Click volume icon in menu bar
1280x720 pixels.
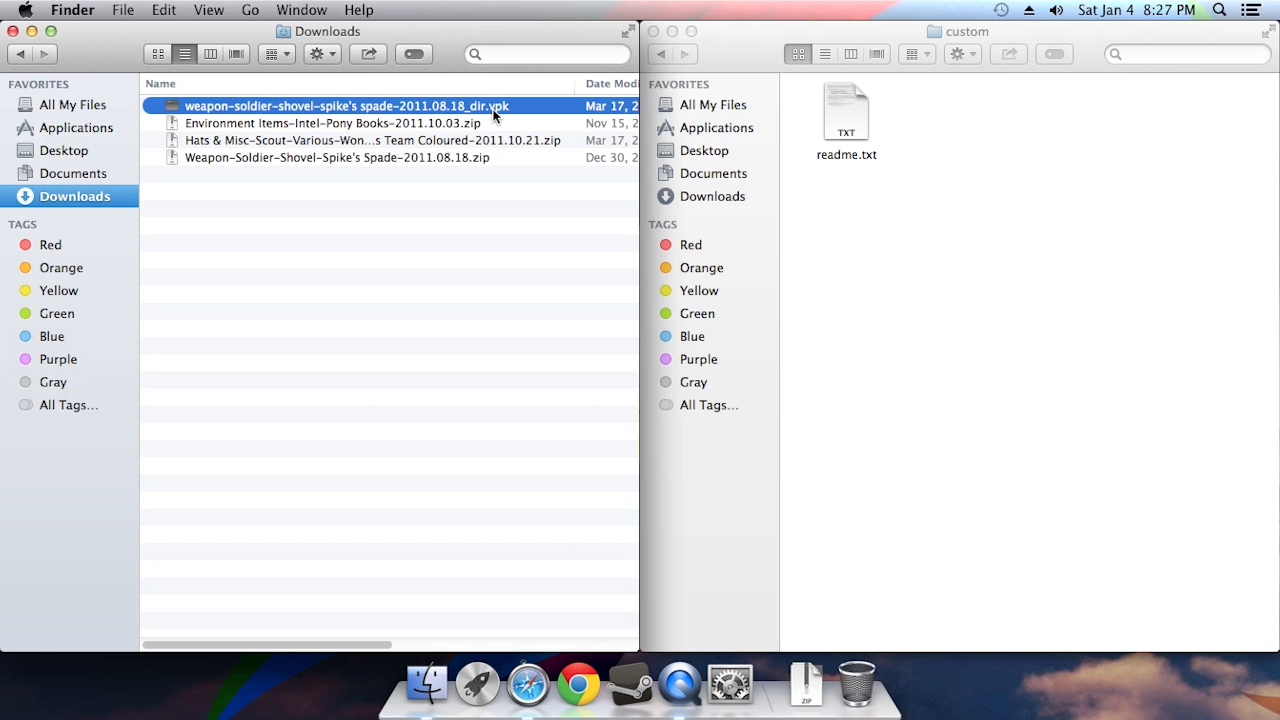click(1056, 10)
